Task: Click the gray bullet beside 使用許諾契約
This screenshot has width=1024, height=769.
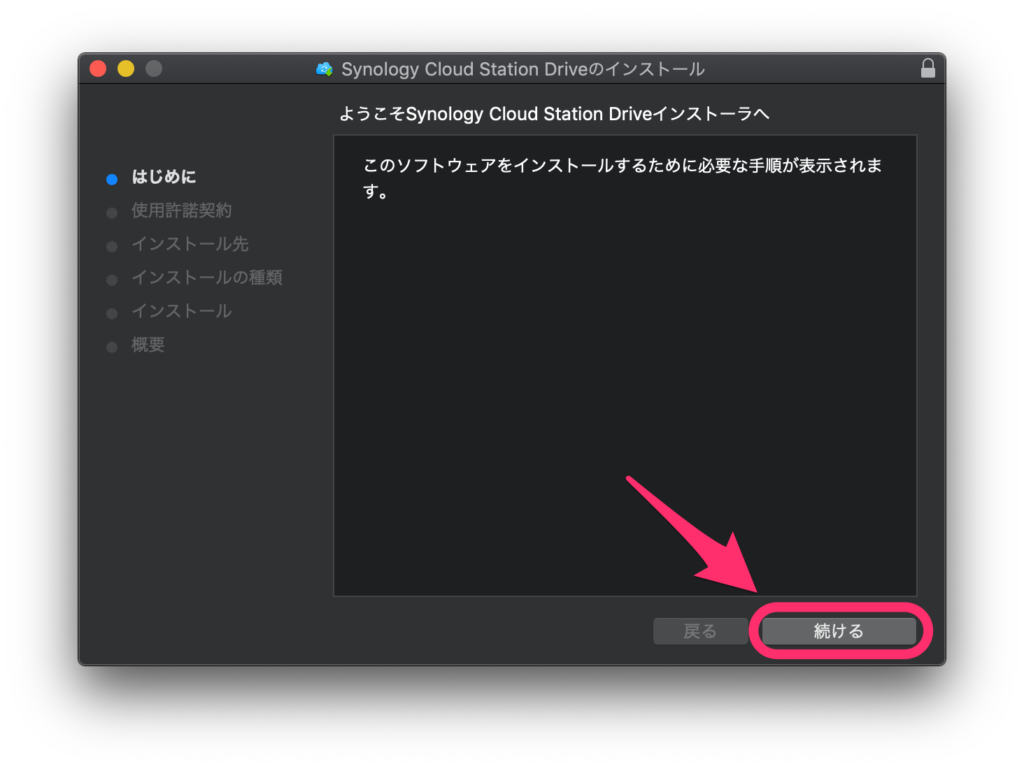Action: click(x=112, y=212)
